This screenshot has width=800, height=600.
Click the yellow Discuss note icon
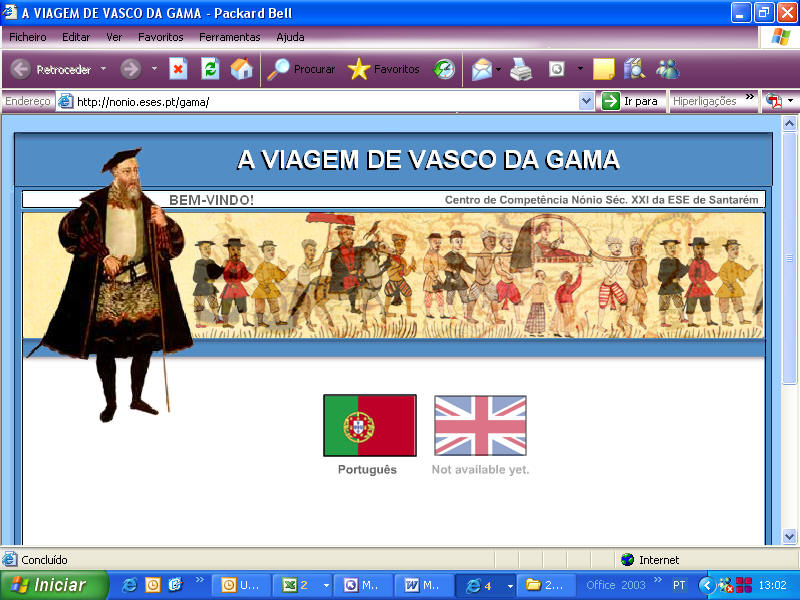tap(603, 69)
